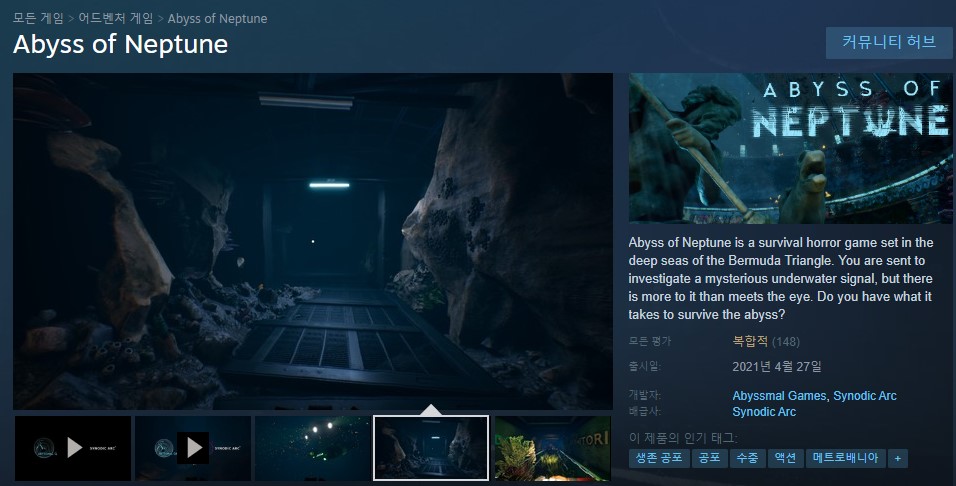The image size is (956, 486).
Task: Play the first trailer video thumbnail
Action: [x=73, y=448]
